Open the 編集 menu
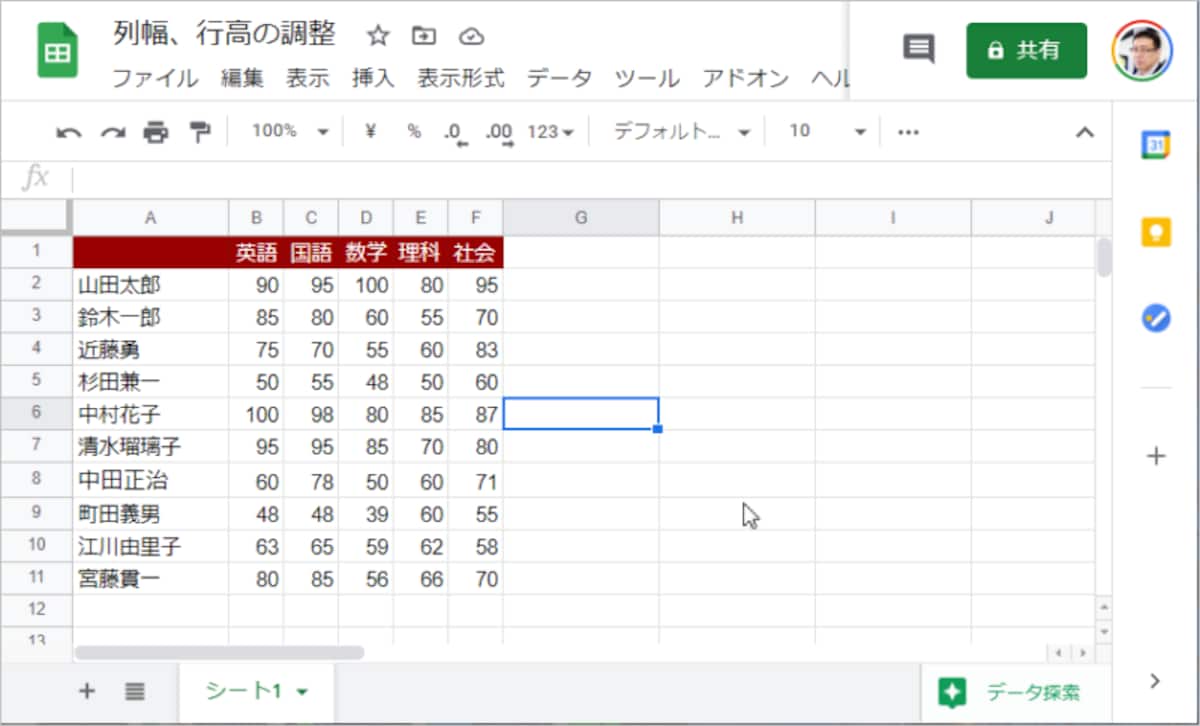Viewport: 1200px width, 726px height. pyautogui.click(x=242, y=78)
